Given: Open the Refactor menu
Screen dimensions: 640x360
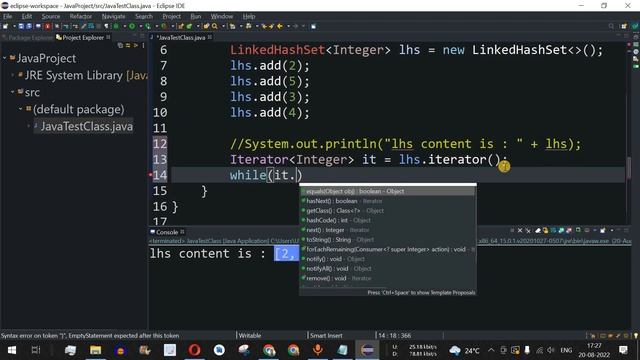Looking at the screenshot, I should click(x=80, y=16).
